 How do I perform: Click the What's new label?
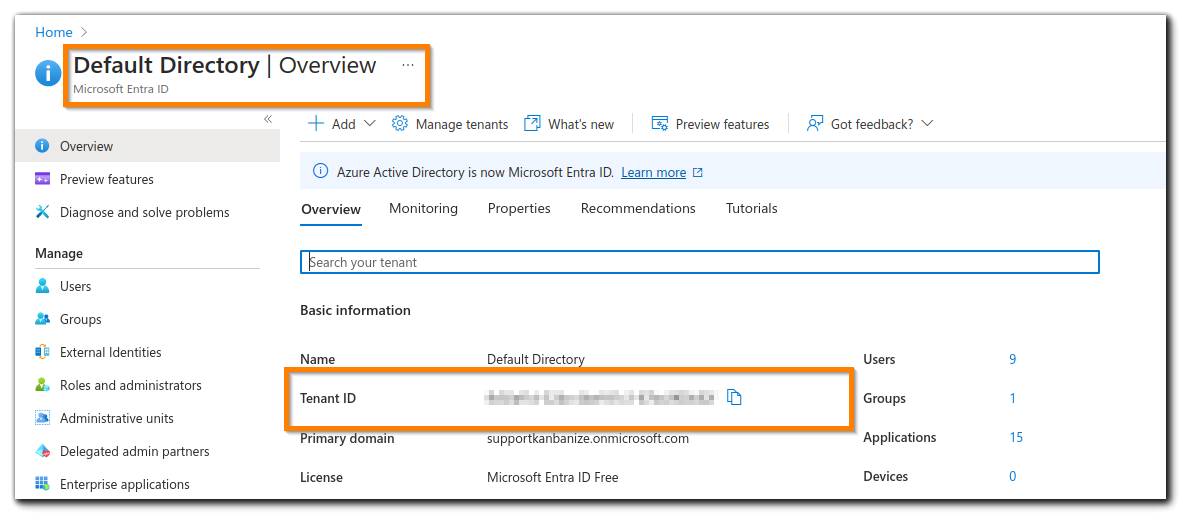pyautogui.click(x=581, y=124)
